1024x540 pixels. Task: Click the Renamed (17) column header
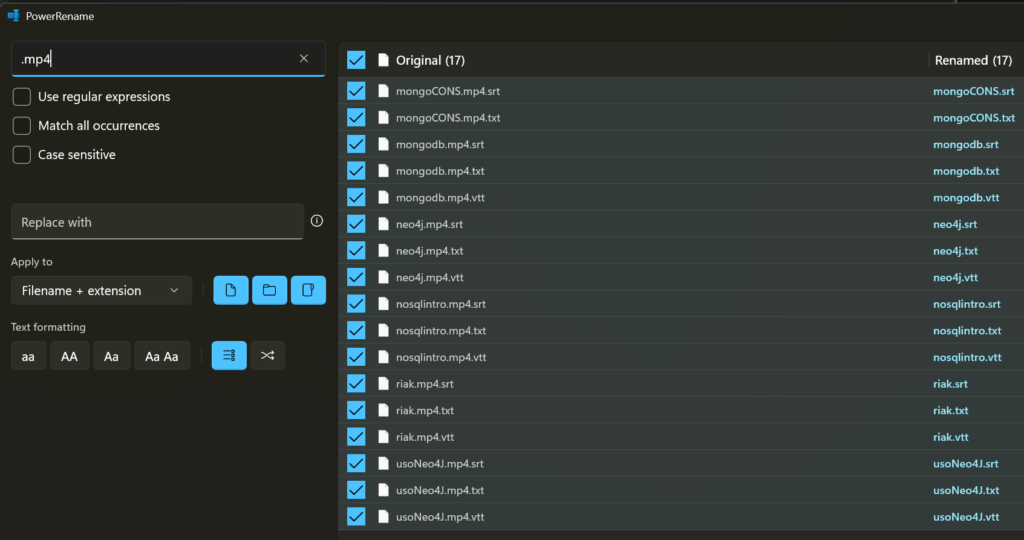coord(974,60)
